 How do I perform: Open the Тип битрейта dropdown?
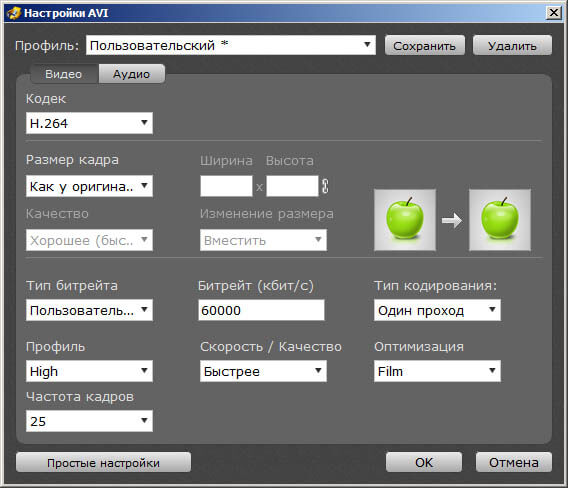coord(89,310)
